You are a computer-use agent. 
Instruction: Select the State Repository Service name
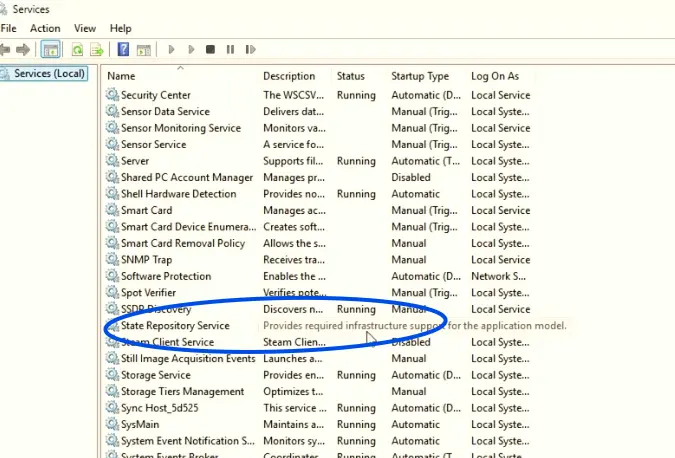[175, 326]
